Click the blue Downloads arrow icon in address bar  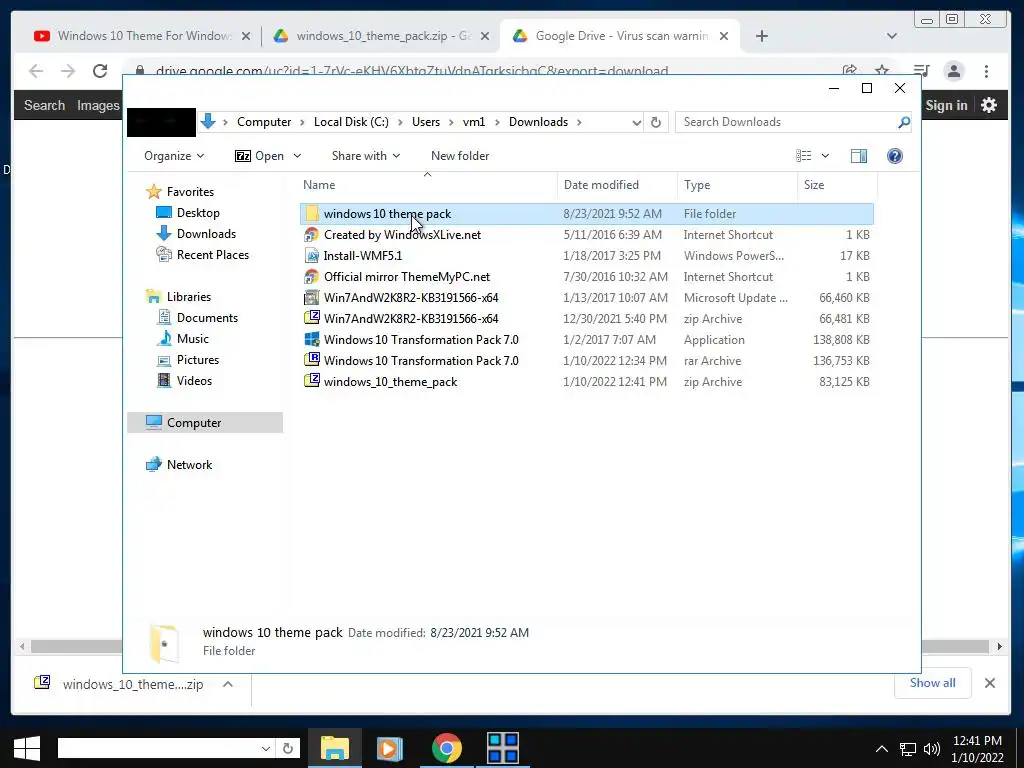click(x=208, y=121)
